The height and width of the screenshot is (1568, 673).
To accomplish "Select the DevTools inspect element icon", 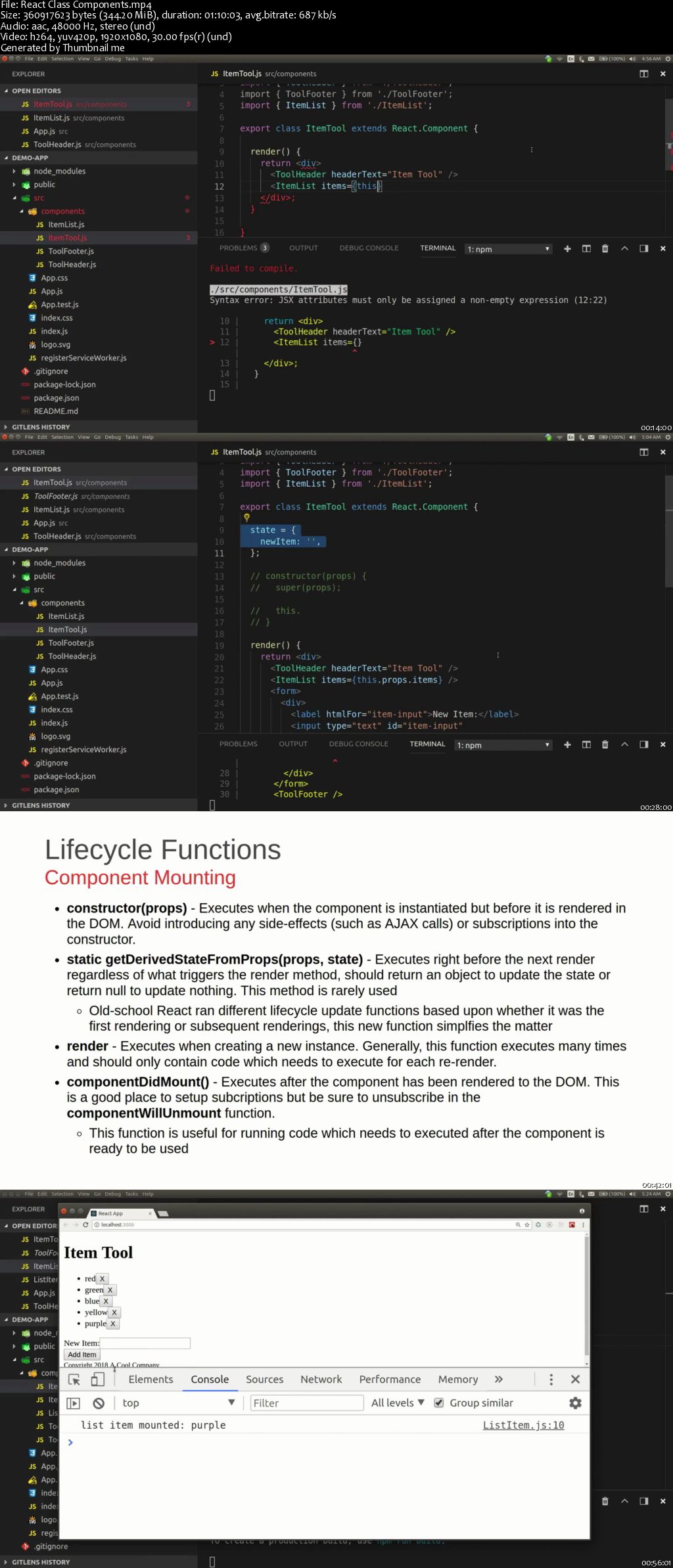I will 74,1379.
